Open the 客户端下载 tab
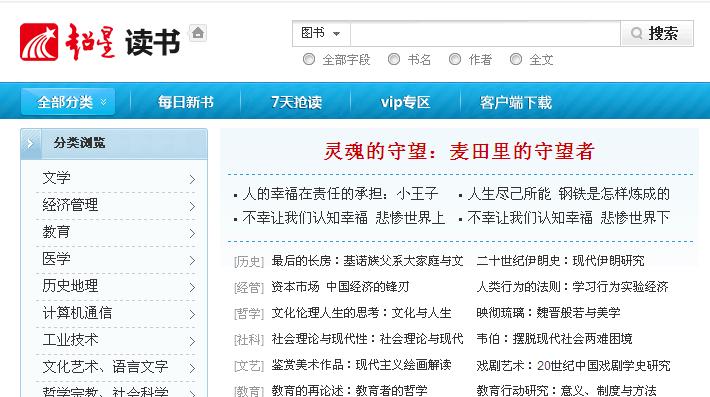Image resolution: width=710 pixels, height=397 pixels. [x=516, y=102]
